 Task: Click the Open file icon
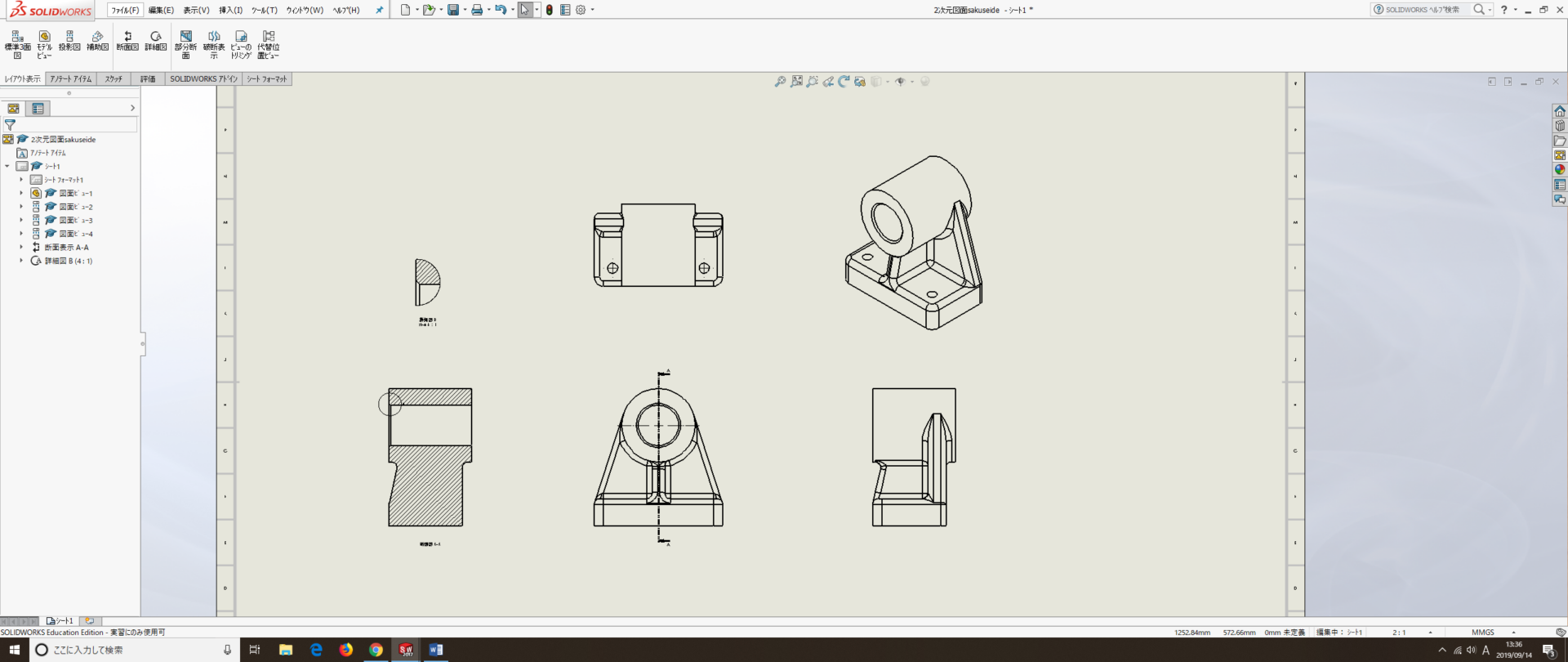(x=428, y=10)
